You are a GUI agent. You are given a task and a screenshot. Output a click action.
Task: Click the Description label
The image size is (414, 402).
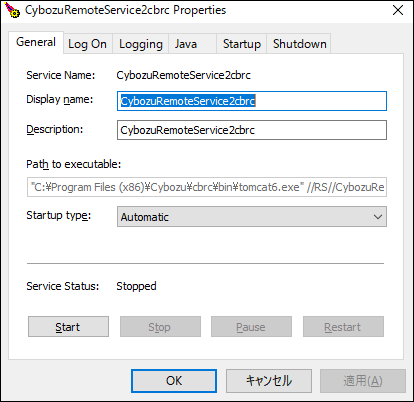point(55,129)
